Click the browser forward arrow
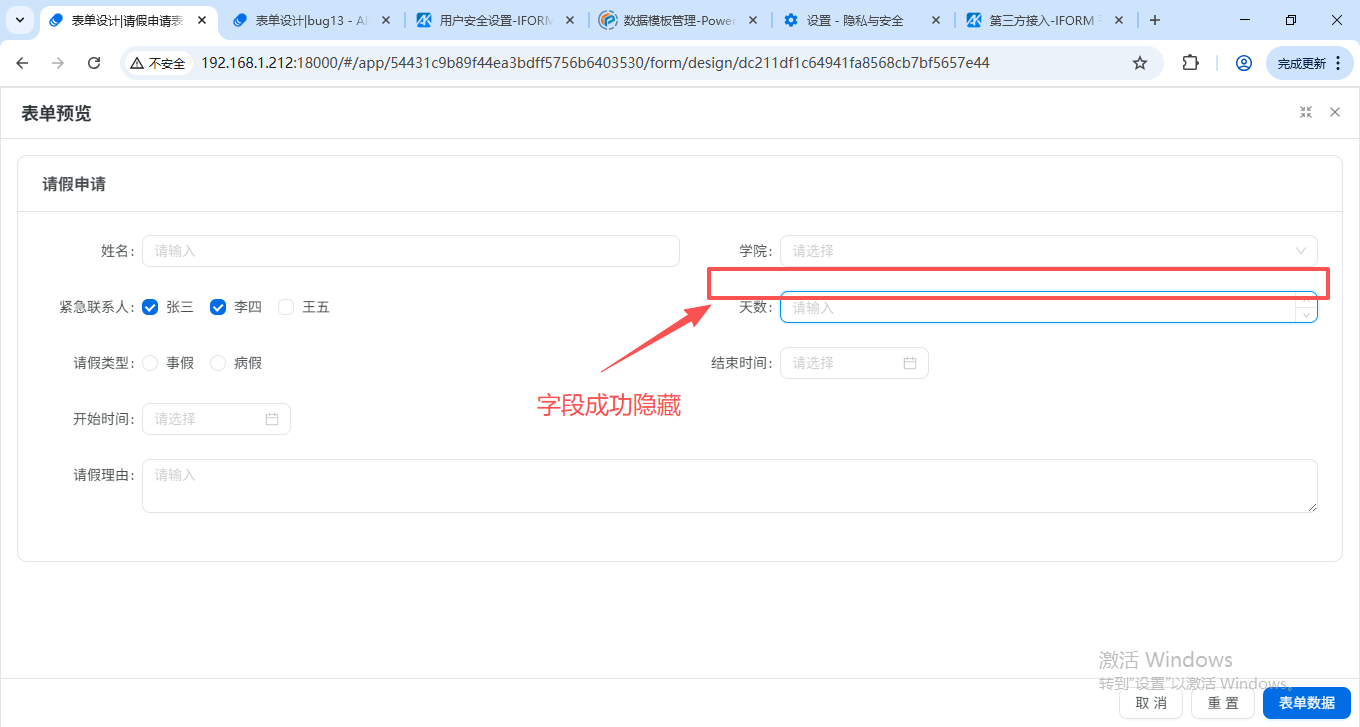 pos(58,63)
